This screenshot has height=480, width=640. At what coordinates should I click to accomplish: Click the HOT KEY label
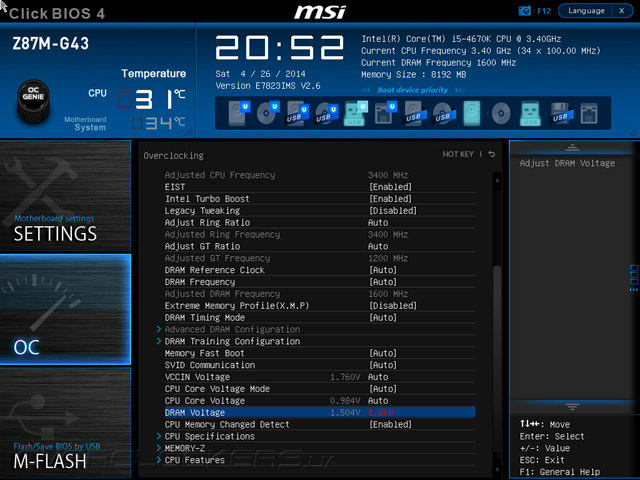pos(458,154)
